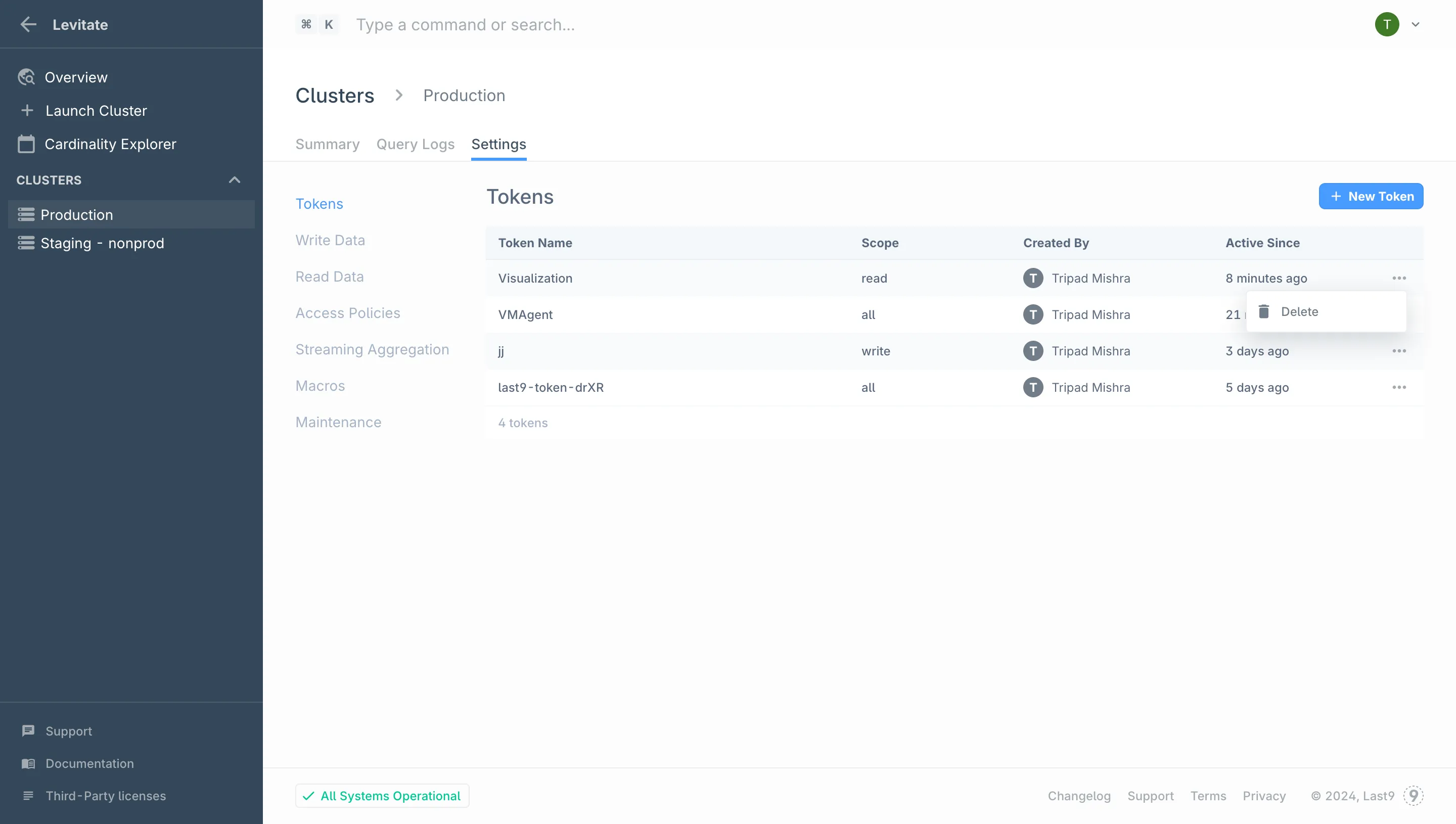Click the Third-Party Licenses icon
The width and height of the screenshot is (1456, 824).
(x=28, y=796)
